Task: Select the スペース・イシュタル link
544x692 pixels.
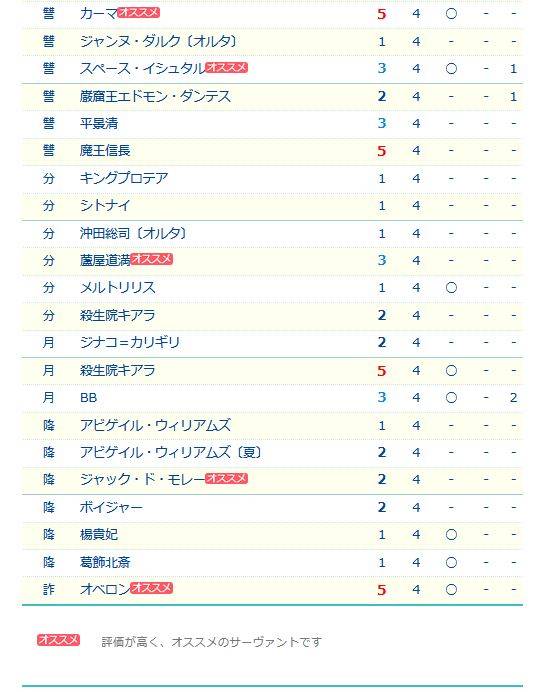Action: pos(143,69)
